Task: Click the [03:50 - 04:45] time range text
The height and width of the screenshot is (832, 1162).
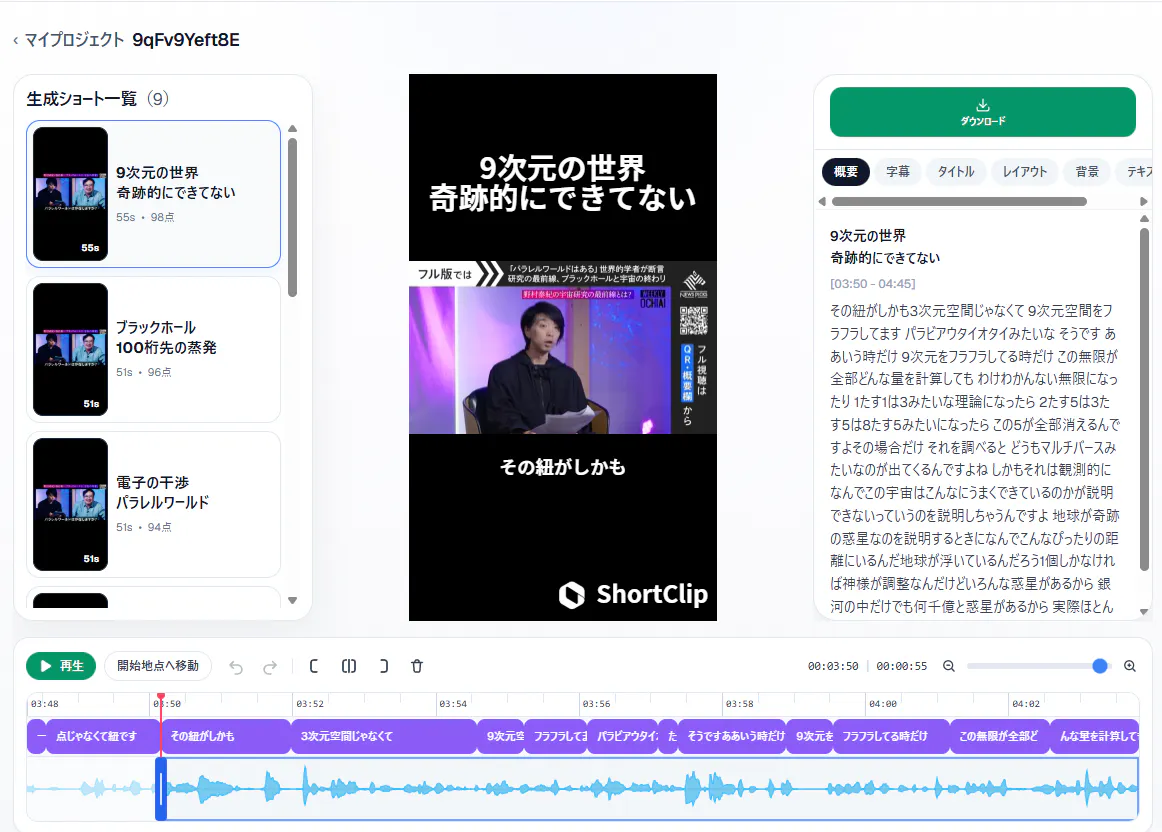Action: pyautogui.click(x=872, y=284)
